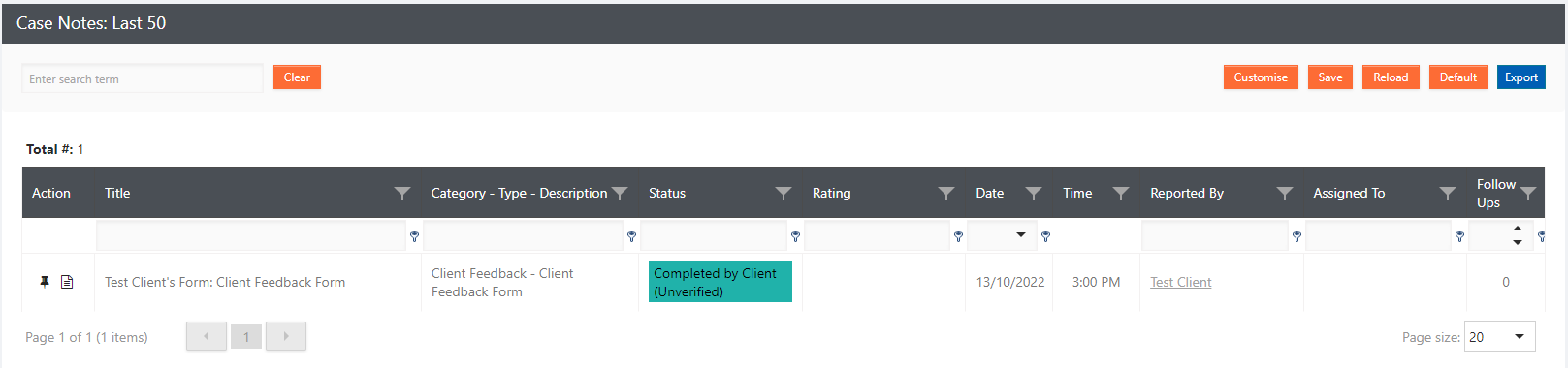The width and height of the screenshot is (1568, 368).
Task: Open the Title column filter funnel
Action: [x=402, y=193]
